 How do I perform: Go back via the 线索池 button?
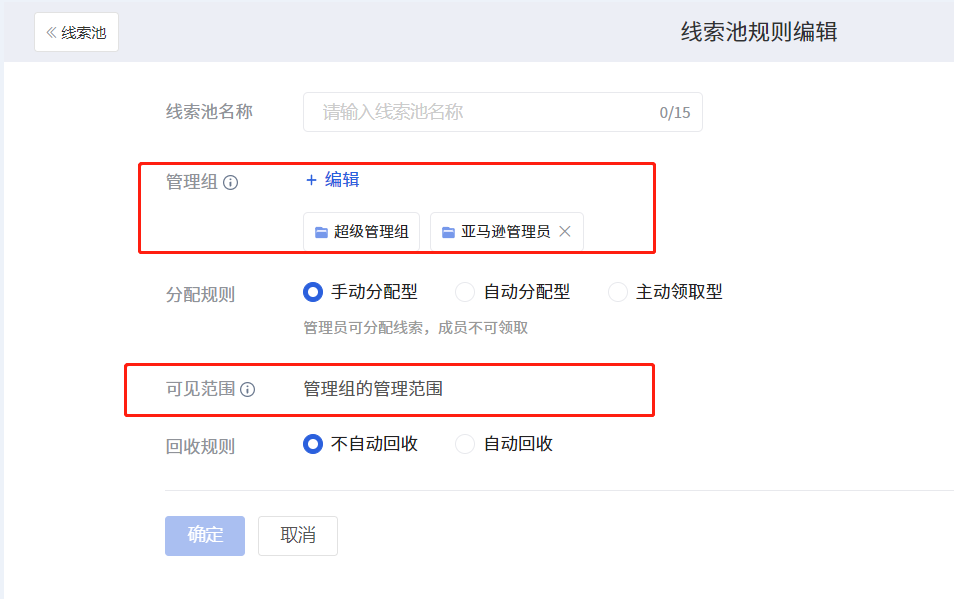click(77, 32)
